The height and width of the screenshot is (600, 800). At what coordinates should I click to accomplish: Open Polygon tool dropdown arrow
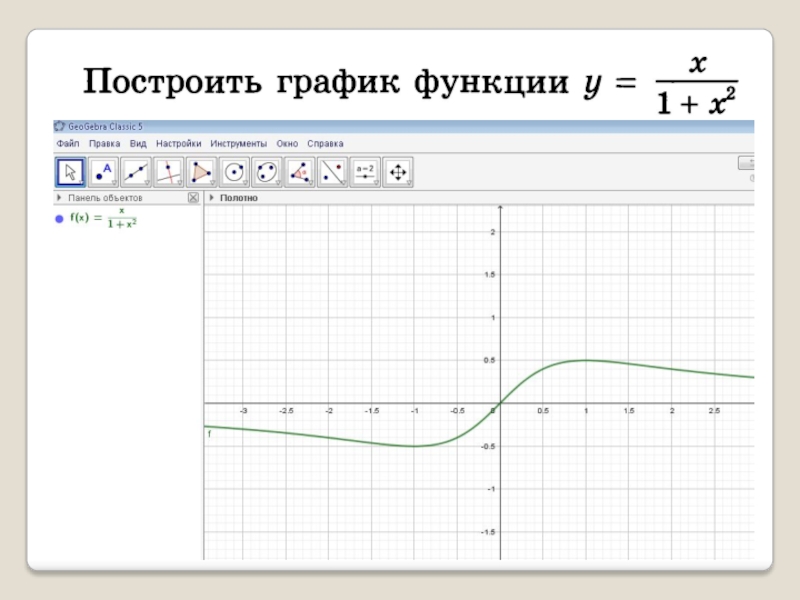coord(212,183)
